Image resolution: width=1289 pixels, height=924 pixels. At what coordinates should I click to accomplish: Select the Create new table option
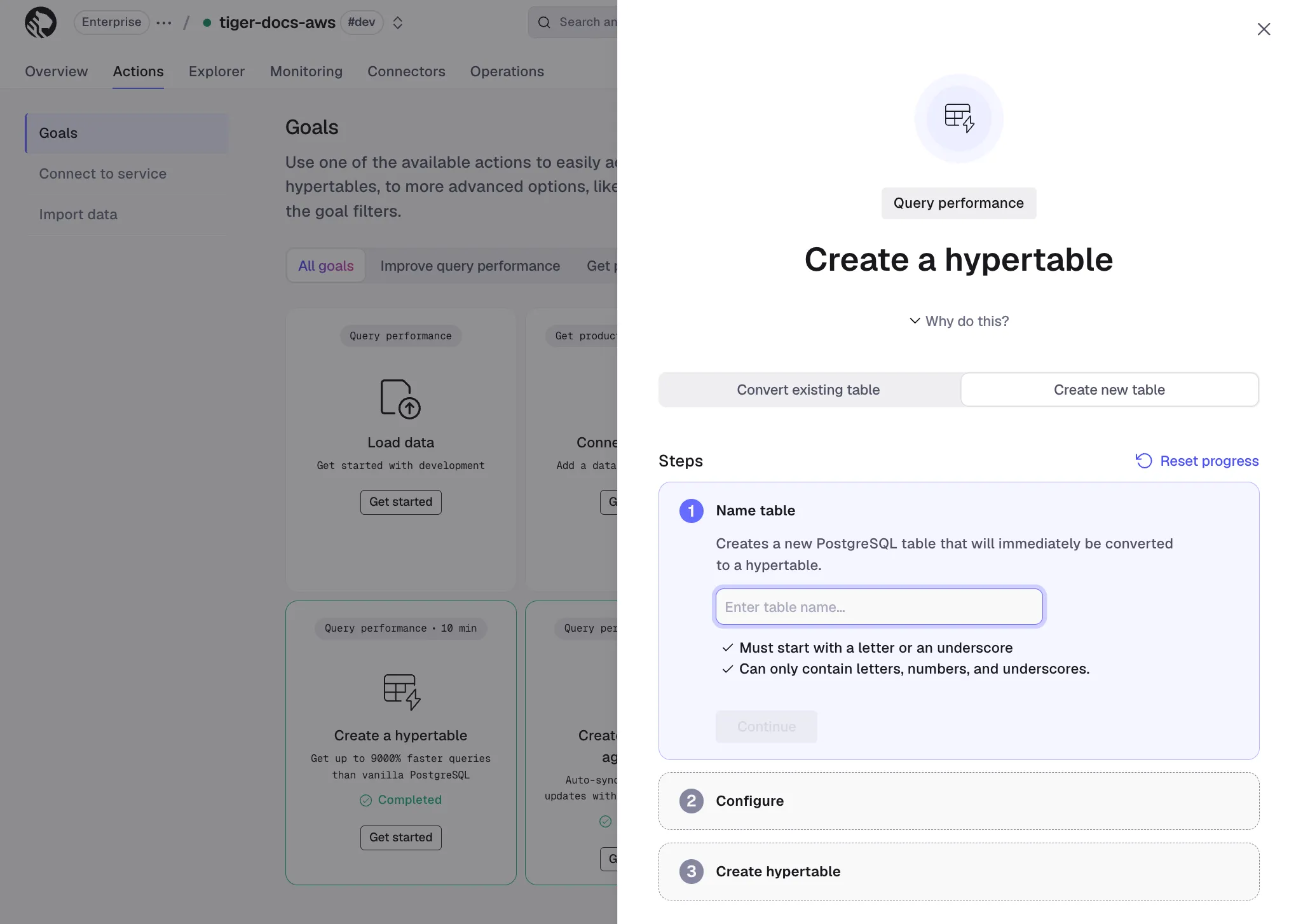[1109, 390]
